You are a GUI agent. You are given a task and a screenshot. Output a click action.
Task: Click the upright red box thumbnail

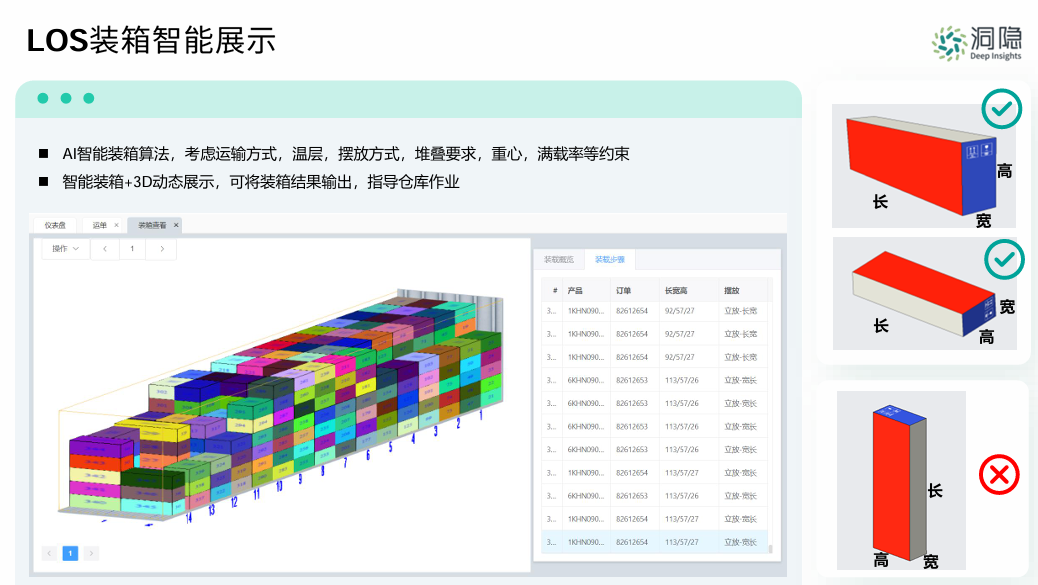[900, 480]
